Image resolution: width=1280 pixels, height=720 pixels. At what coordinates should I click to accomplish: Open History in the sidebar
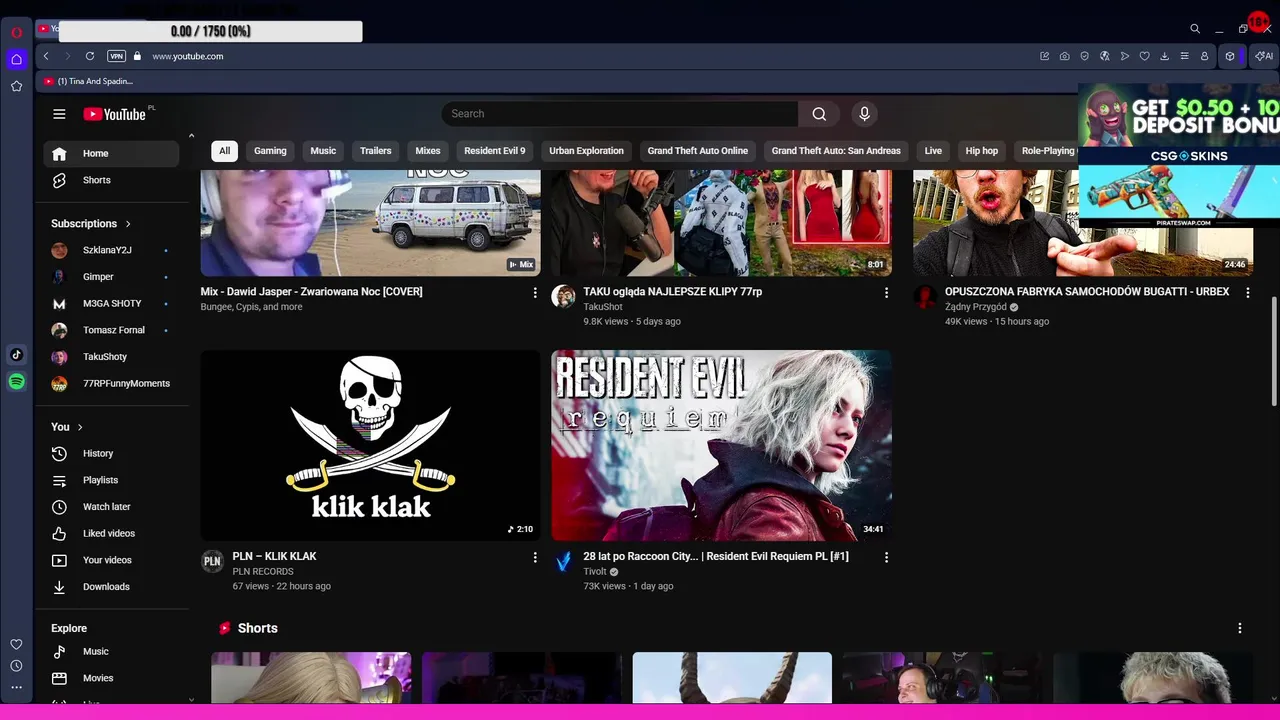(111, 454)
